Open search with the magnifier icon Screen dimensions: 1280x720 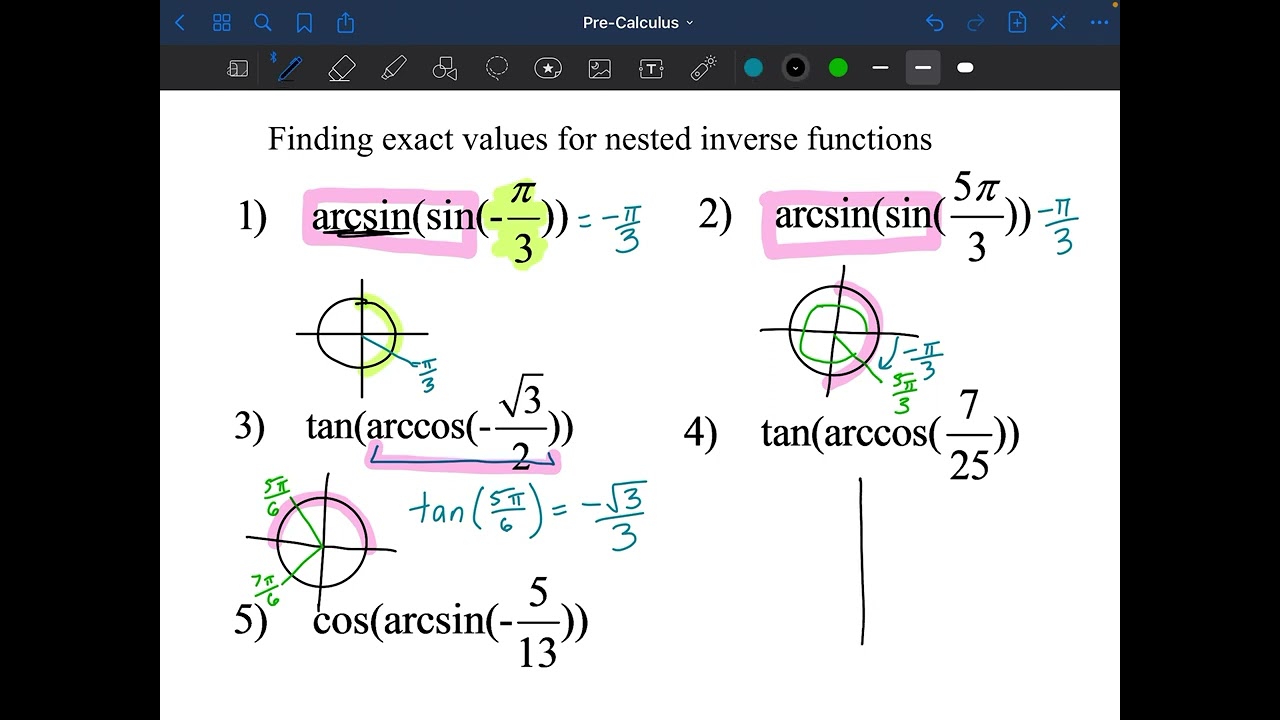[263, 22]
